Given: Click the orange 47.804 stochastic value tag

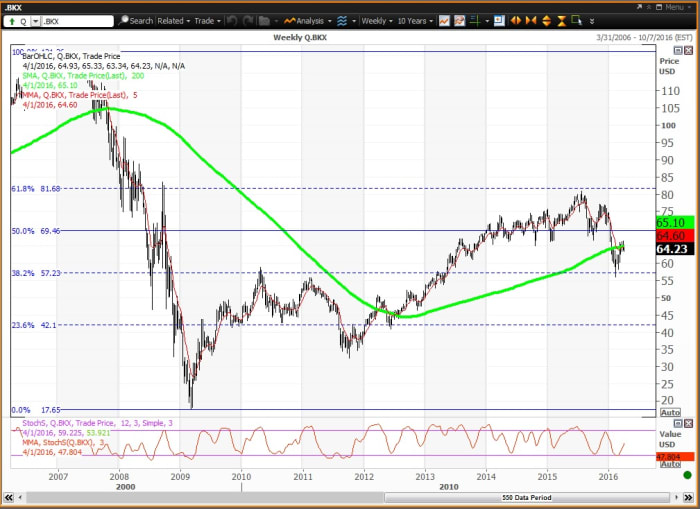Looking at the screenshot, I should pos(675,456).
